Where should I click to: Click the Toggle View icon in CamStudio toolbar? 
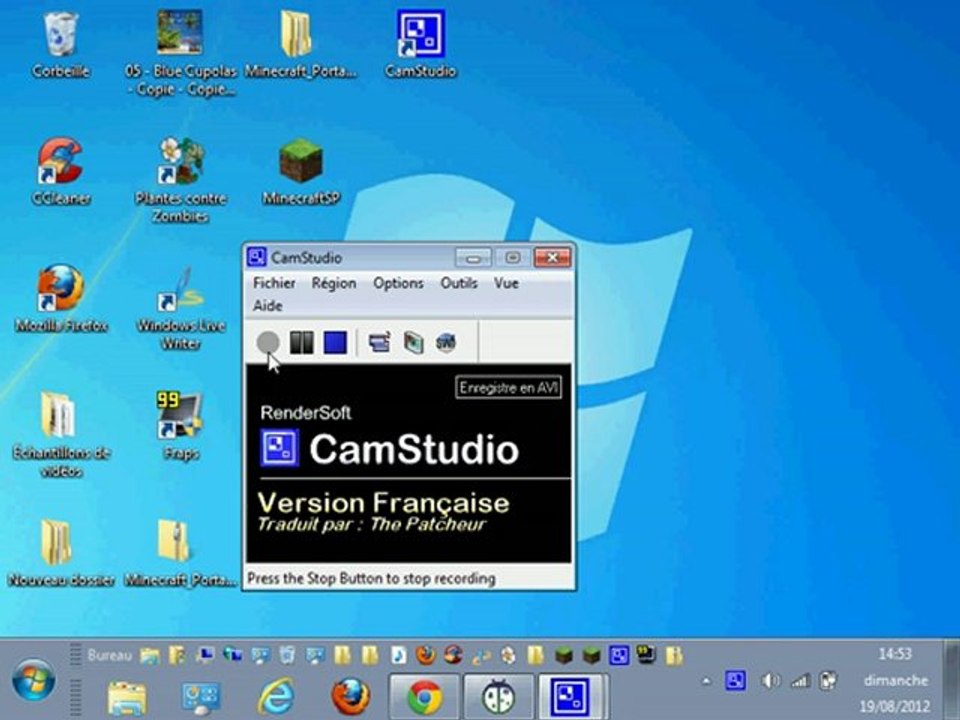[x=380, y=342]
